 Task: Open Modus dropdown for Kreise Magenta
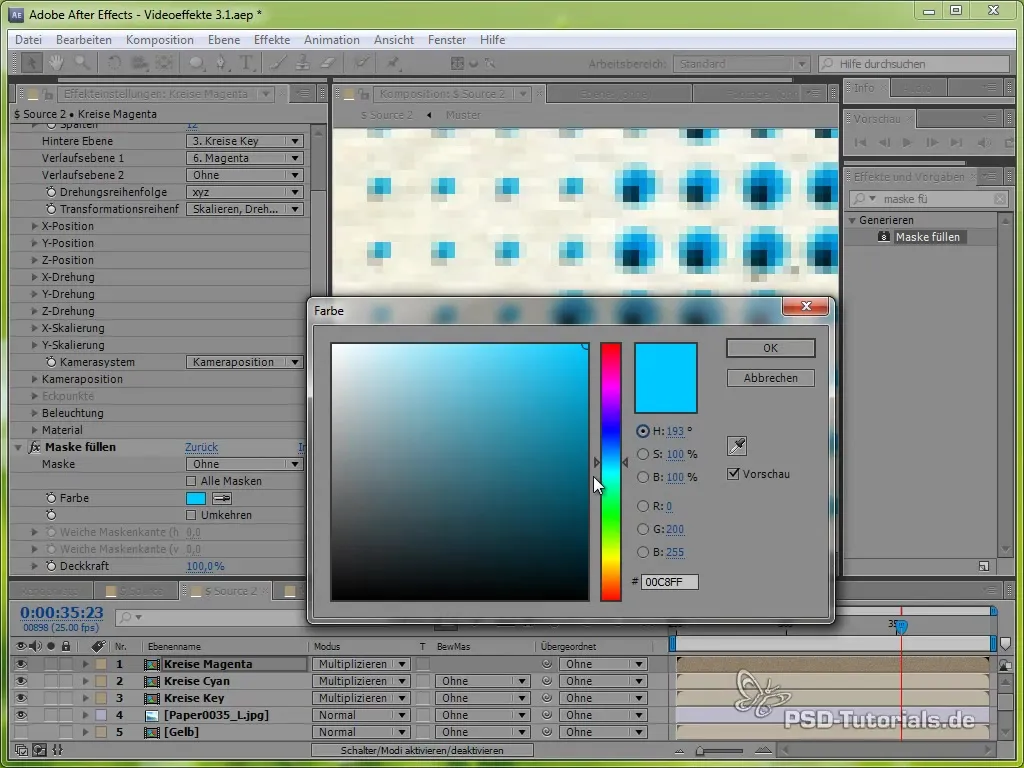360,664
